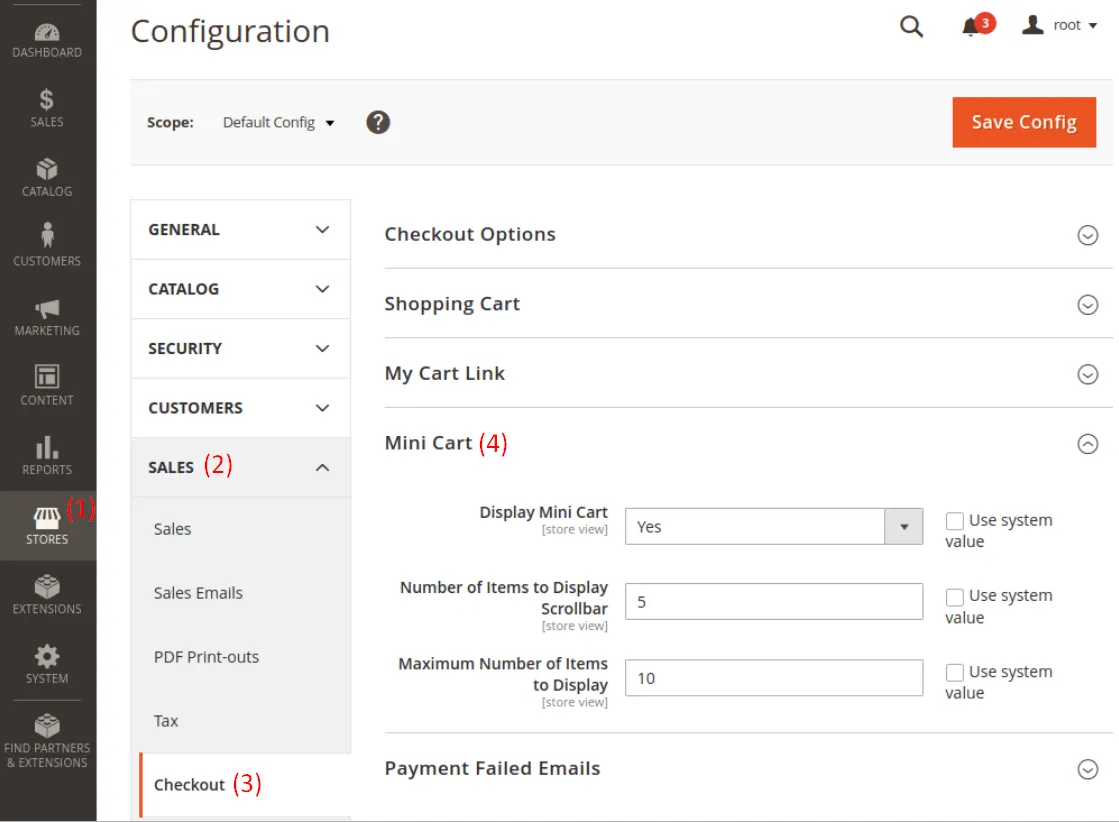Click the Maximum Number of Items field
Image resolution: width=1119 pixels, height=822 pixels.
[x=773, y=678]
